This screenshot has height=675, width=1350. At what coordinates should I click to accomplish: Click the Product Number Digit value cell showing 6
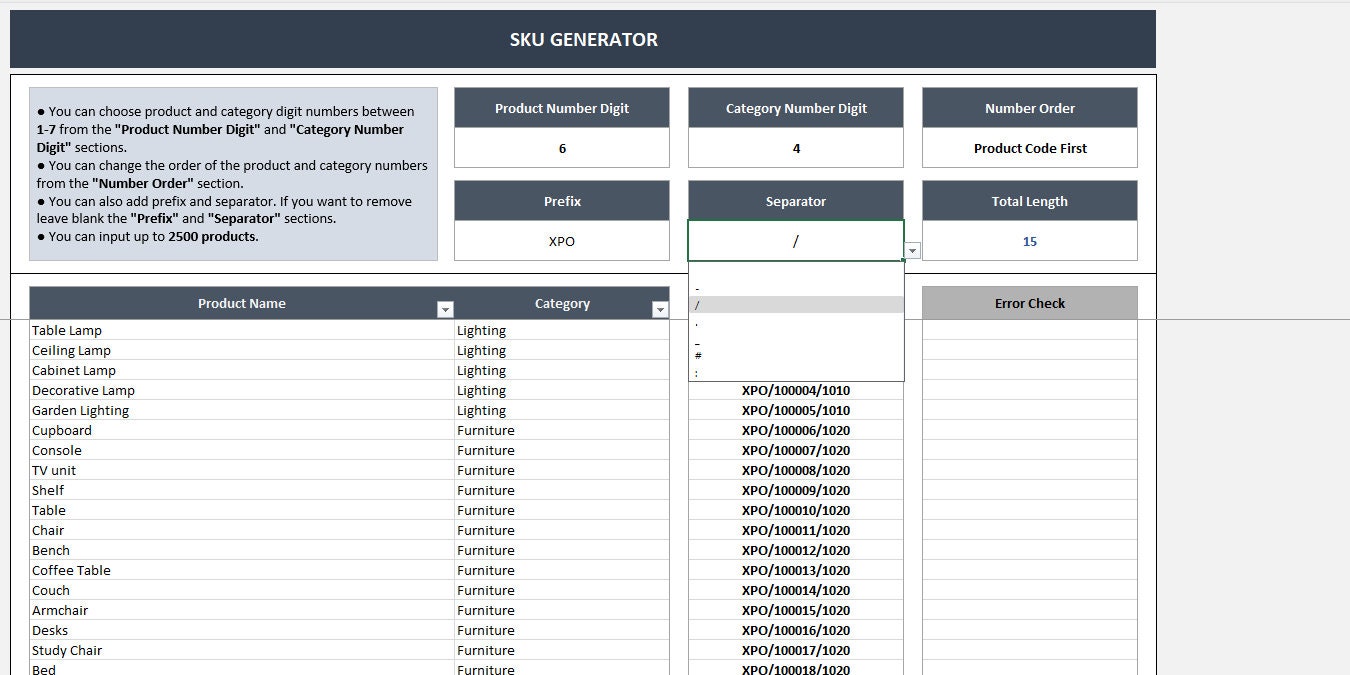(x=562, y=147)
